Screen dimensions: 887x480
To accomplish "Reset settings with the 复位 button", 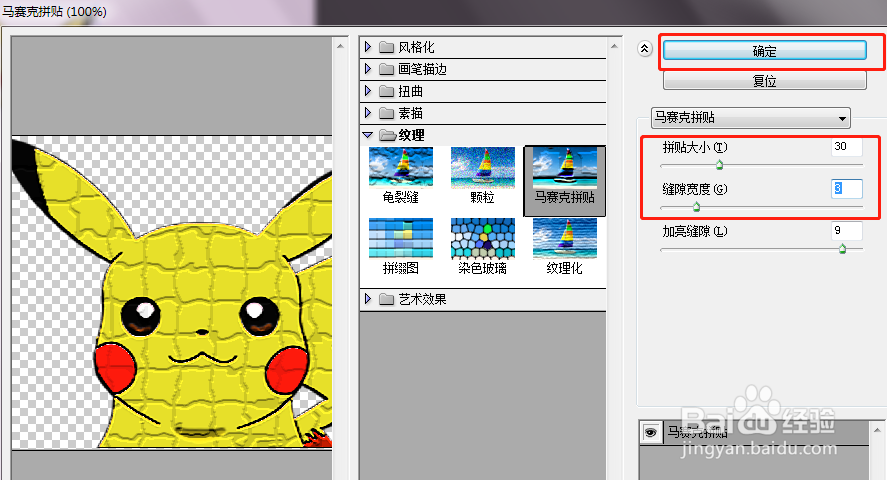I will [x=764, y=81].
